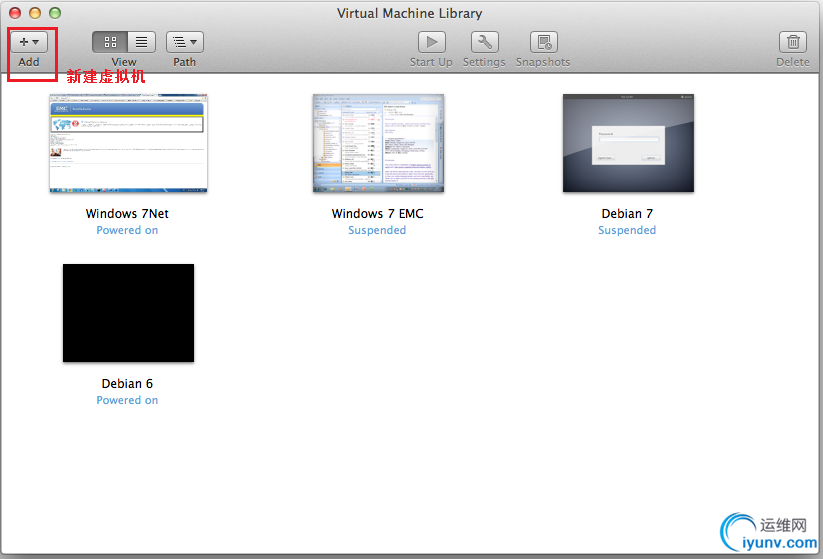Select the Debian 6 black thumbnail
The width and height of the screenshot is (823, 559).
coord(129,313)
